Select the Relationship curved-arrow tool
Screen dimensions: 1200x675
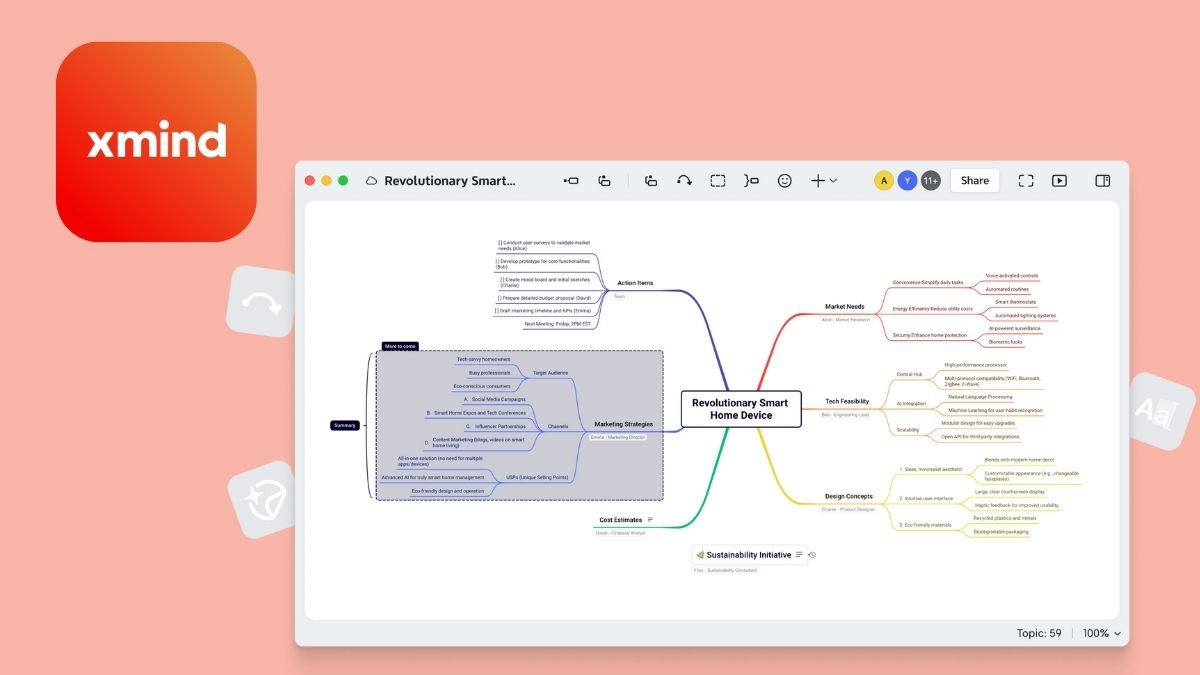pos(684,181)
